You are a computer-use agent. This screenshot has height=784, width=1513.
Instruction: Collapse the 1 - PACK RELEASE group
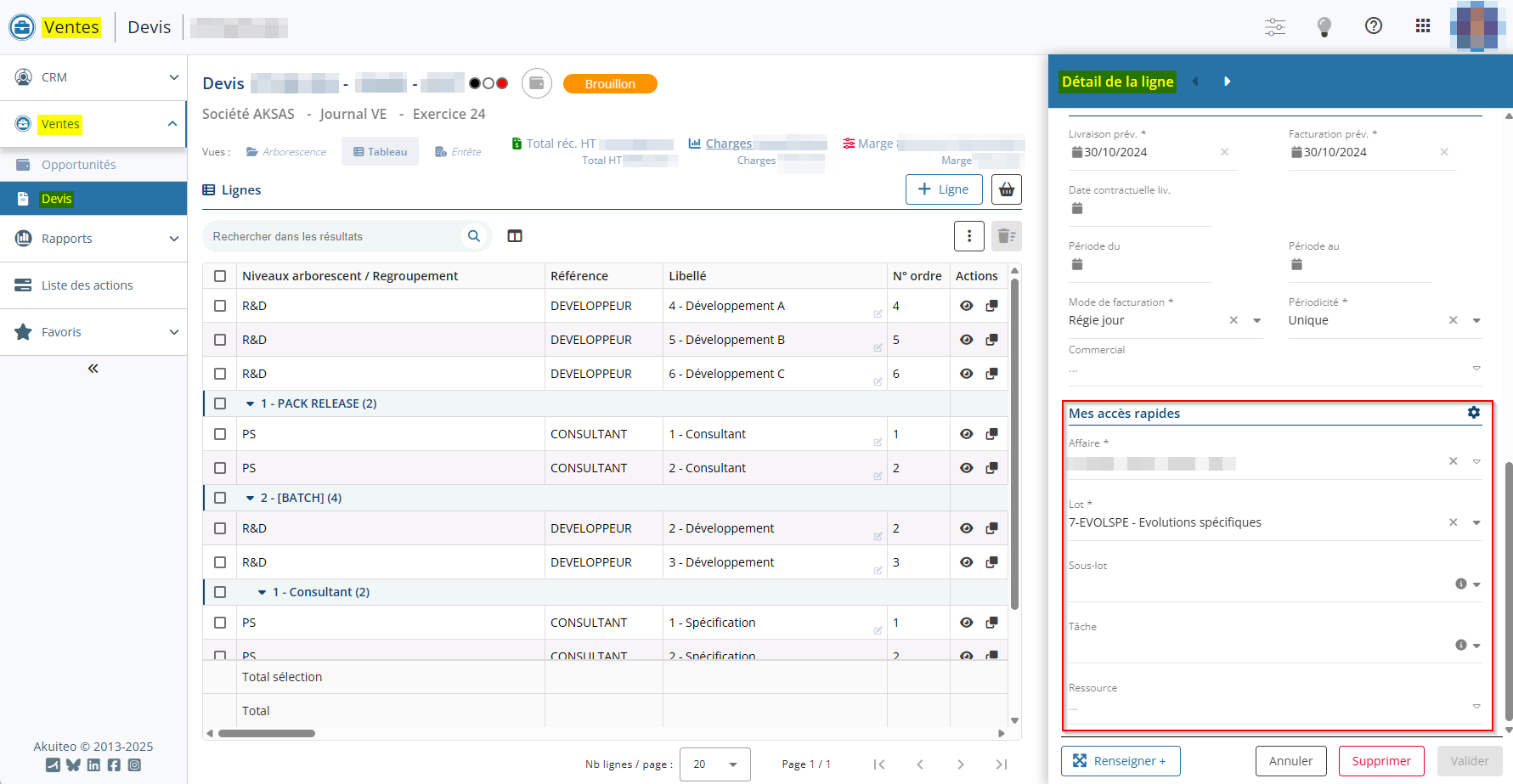250,403
